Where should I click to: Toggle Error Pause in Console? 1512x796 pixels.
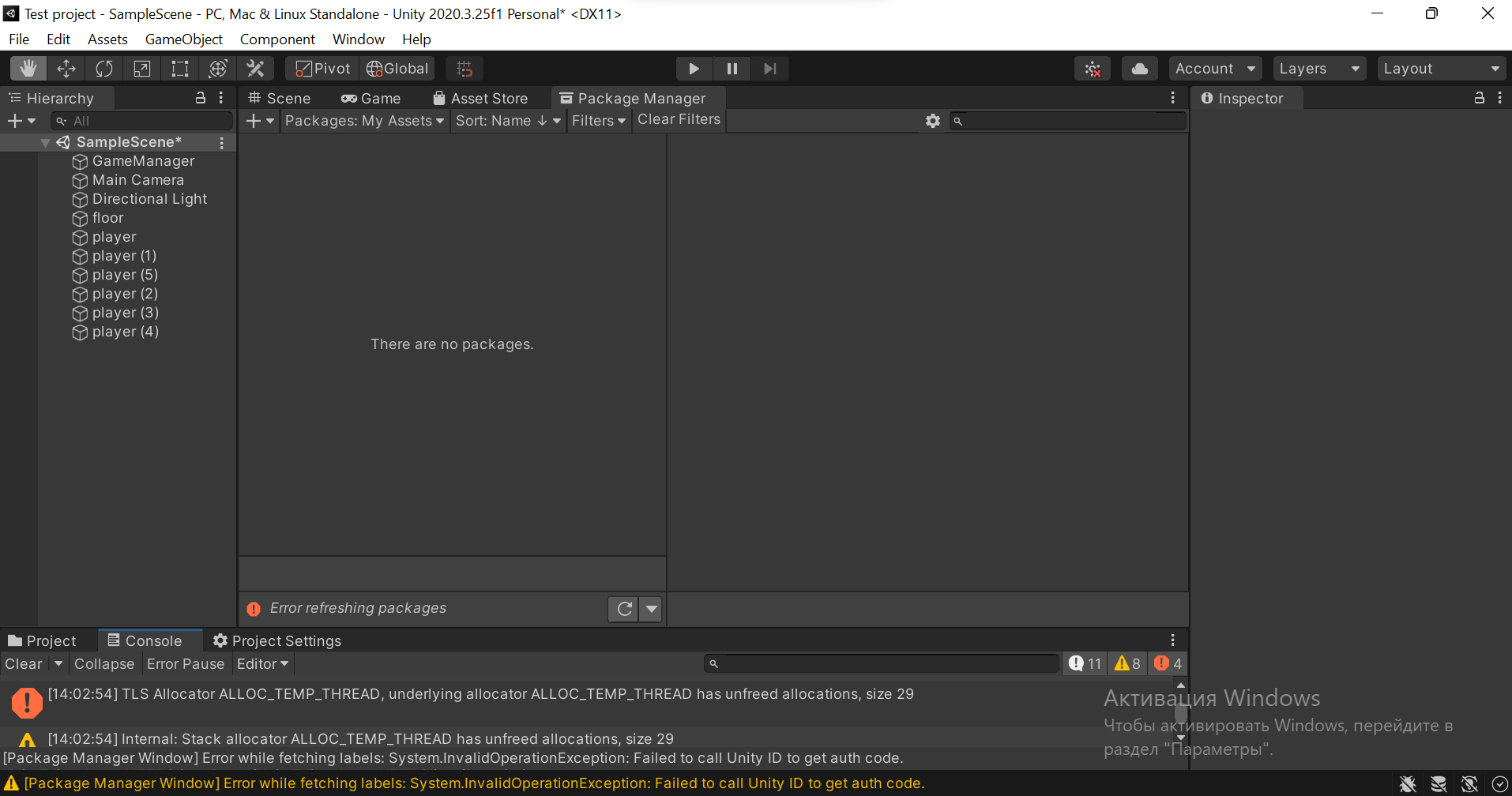(x=186, y=664)
